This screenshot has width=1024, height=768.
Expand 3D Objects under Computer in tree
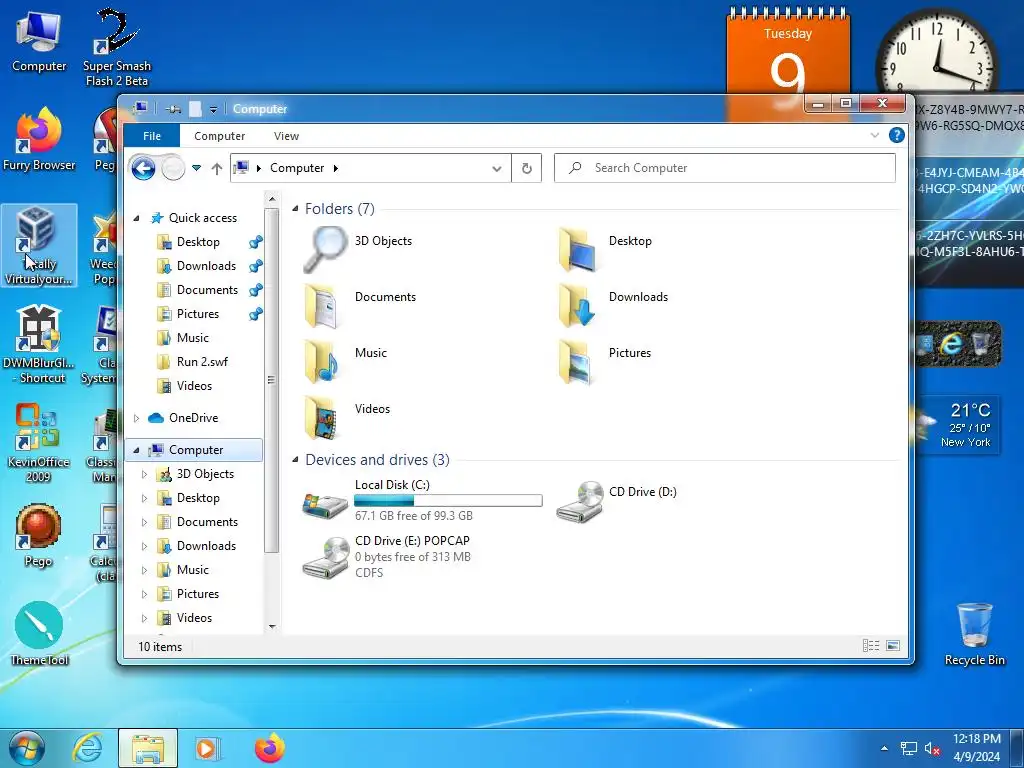pyautogui.click(x=144, y=474)
